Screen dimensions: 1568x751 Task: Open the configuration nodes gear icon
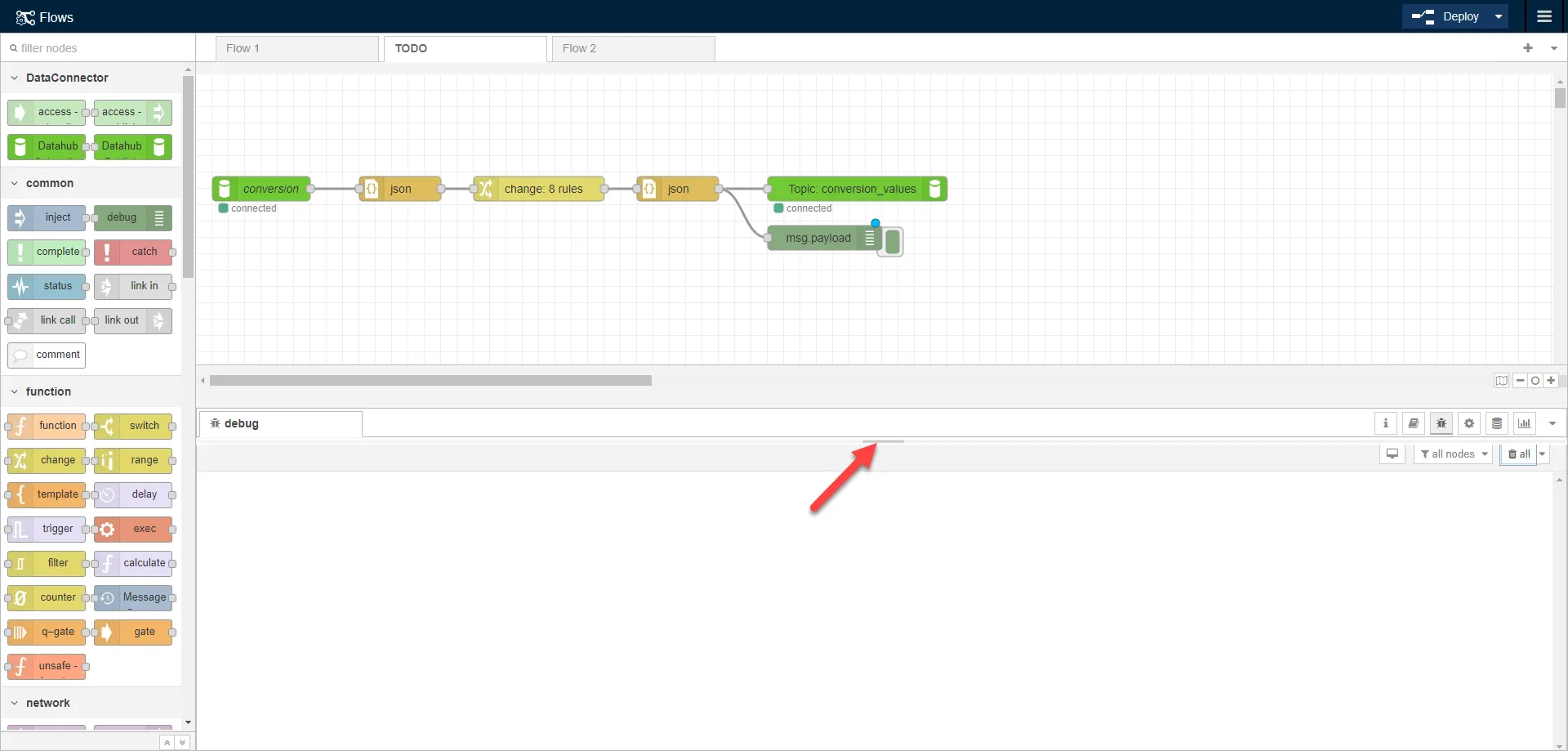pos(1469,423)
